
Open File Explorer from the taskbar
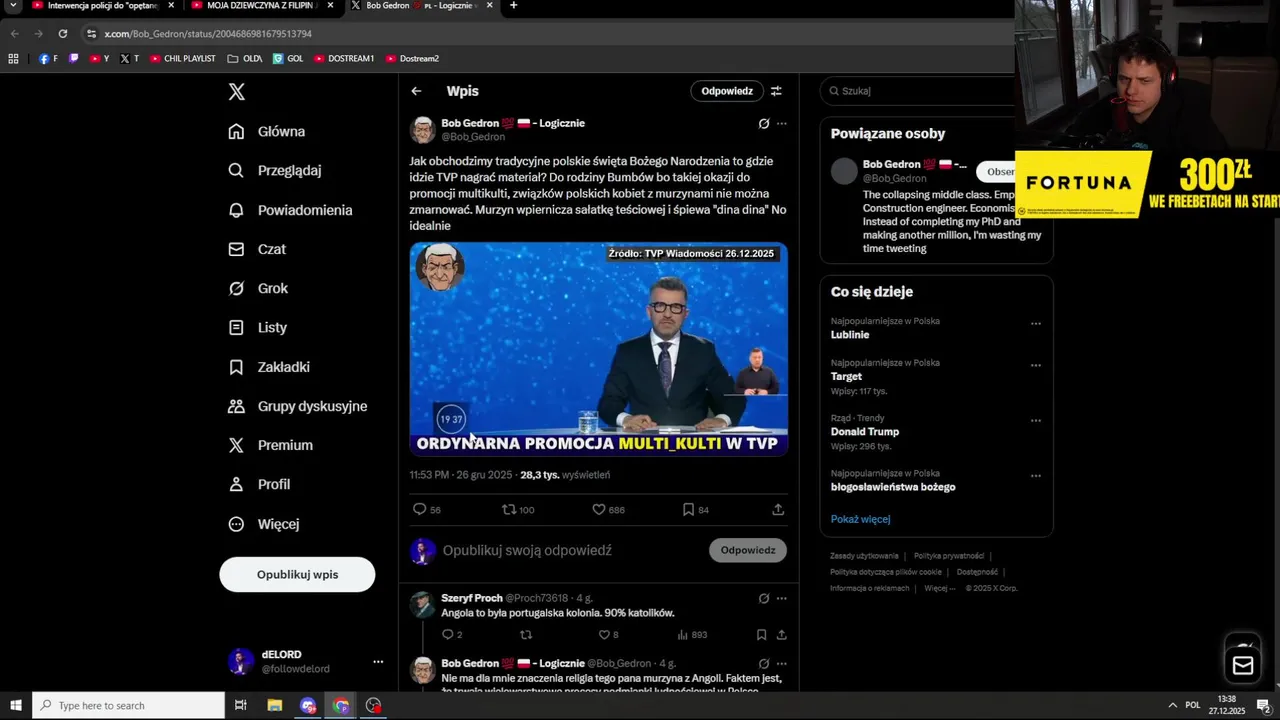[275, 705]
